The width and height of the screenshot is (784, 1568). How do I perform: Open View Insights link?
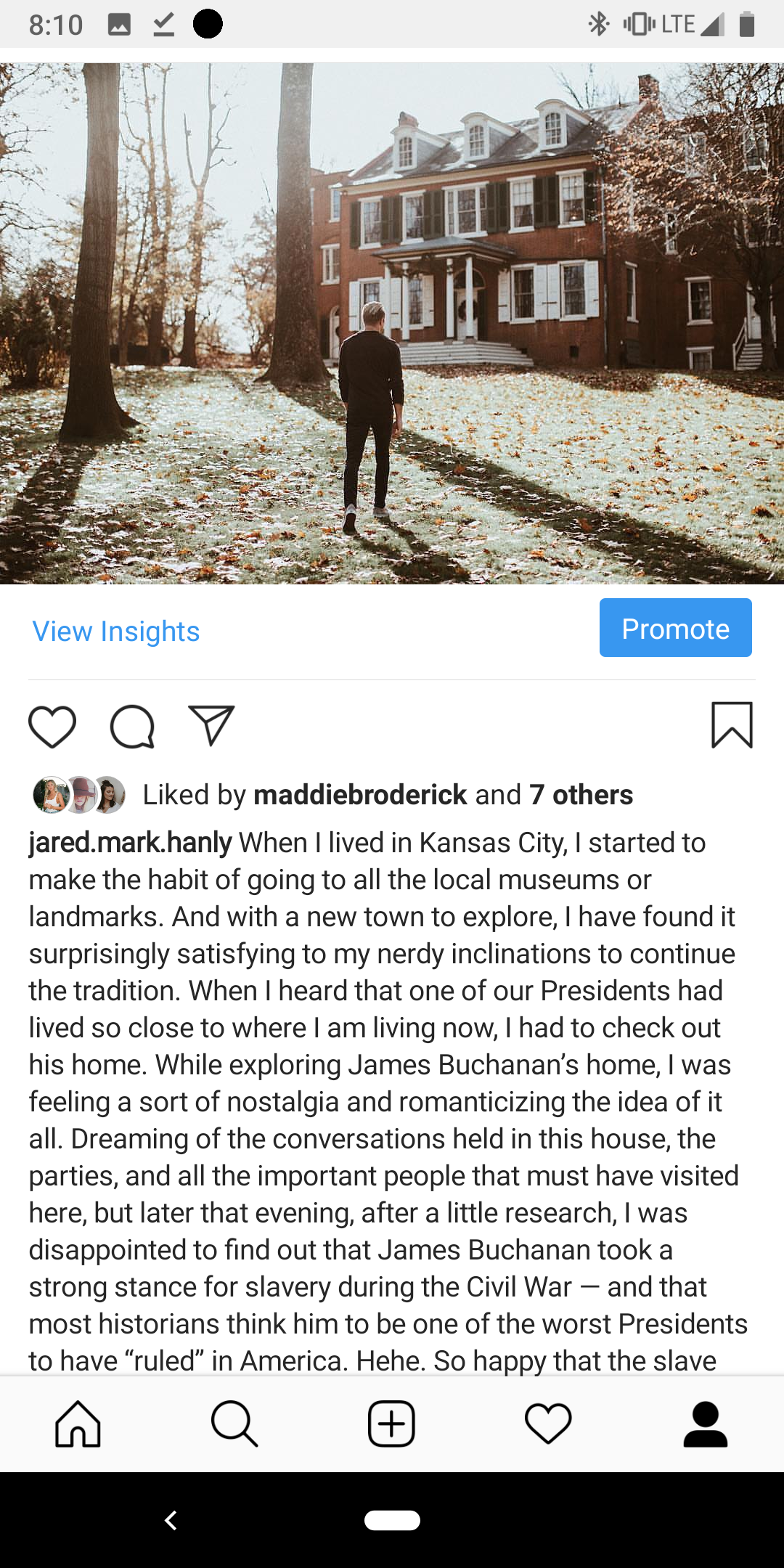coord(116,632)
